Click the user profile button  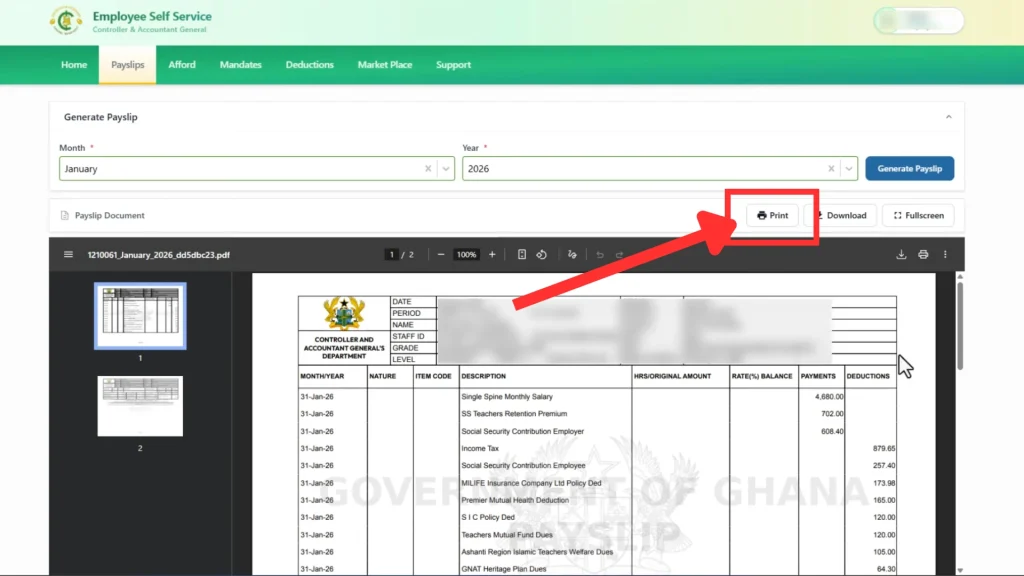tap(919, 21)
